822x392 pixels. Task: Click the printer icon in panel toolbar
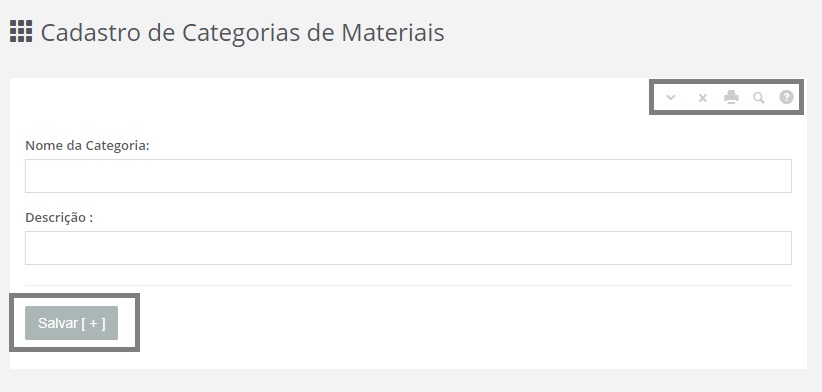(731, 97)
